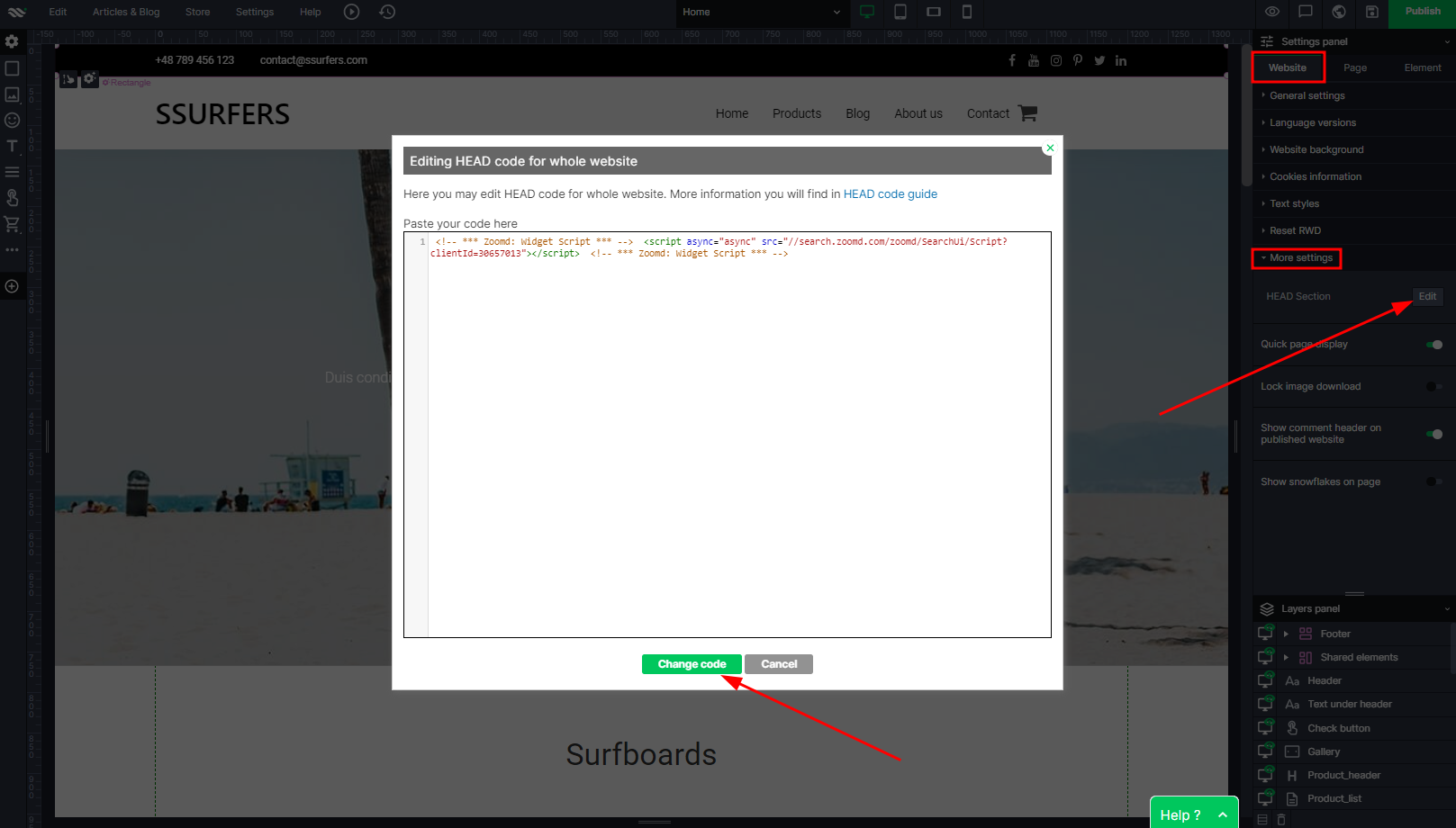Screen dimensions: 1456x828
Task: Switch to tablet portrait view
Action: coord(900,12)
